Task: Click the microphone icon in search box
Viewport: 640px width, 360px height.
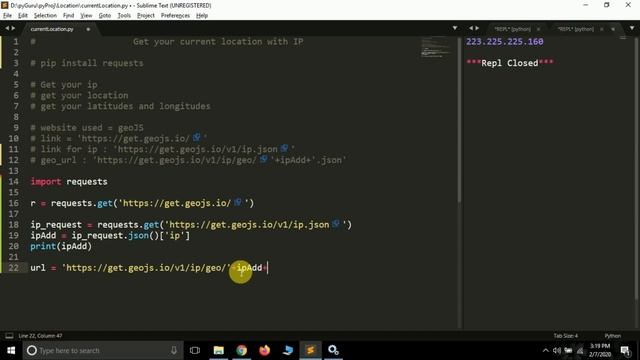Action: click(x=174, y=350)
